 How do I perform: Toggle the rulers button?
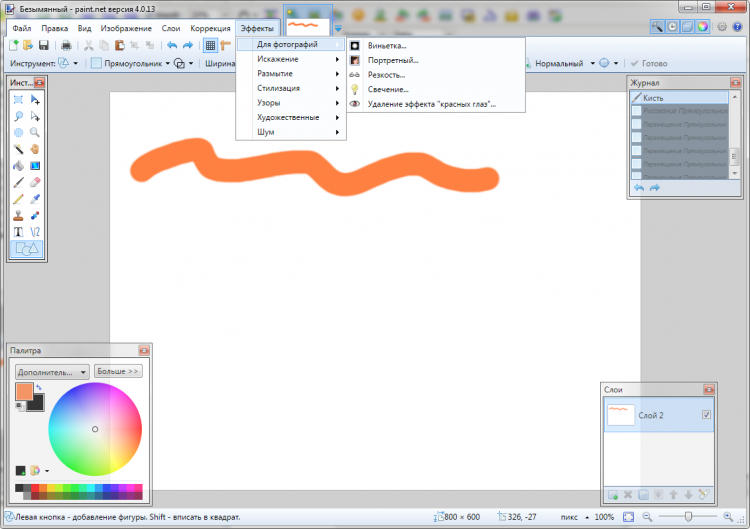pos(225,45)
